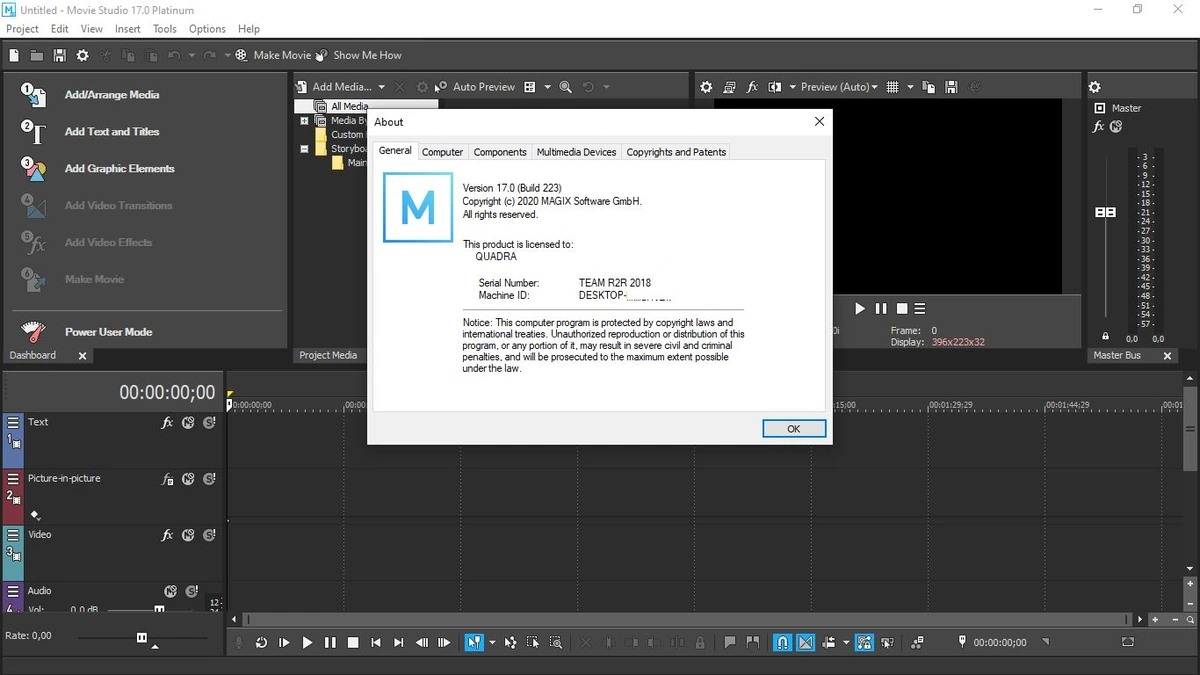
Task: Create a new project with the blank page icon
Action: pos(14,55)
